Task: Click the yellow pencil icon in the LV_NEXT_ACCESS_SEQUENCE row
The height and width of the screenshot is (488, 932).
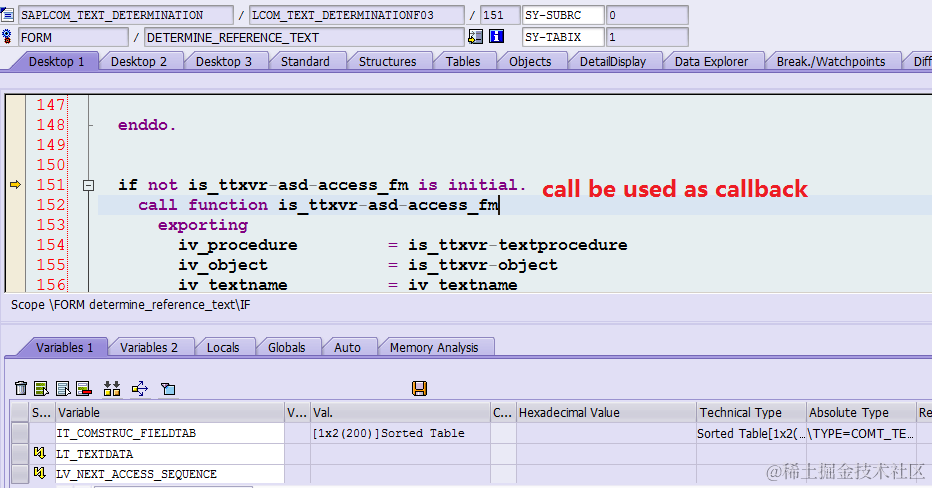Action: tap(40, 473)
